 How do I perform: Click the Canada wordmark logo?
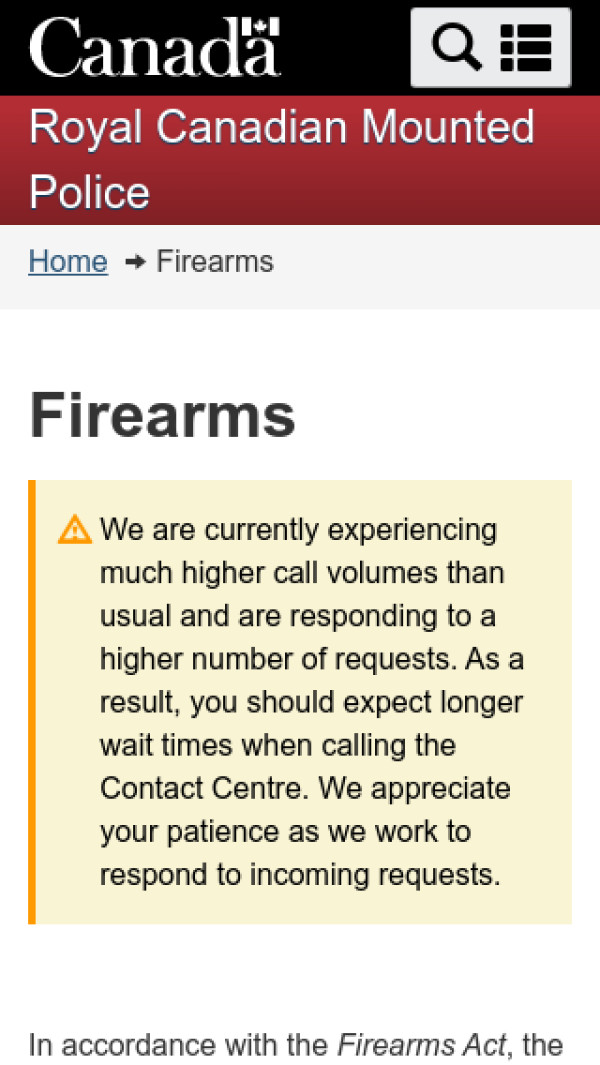tap(155, 47)
